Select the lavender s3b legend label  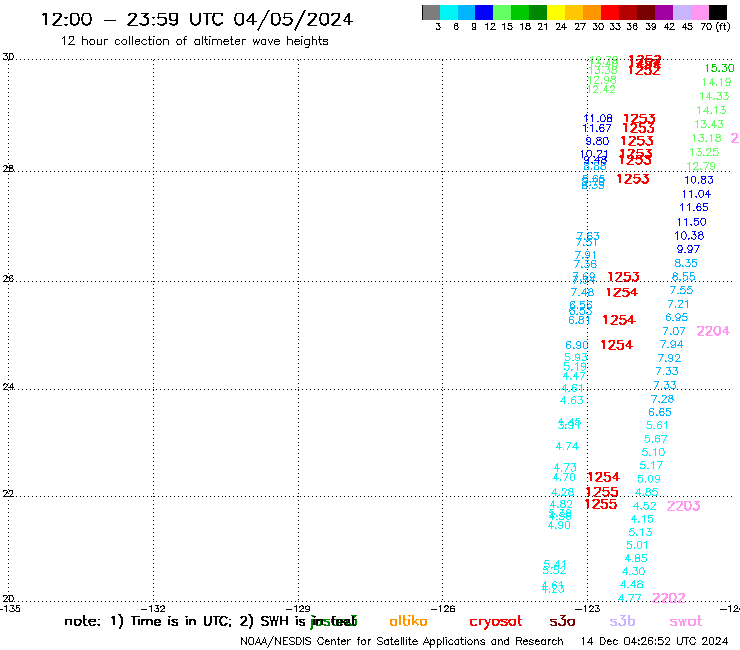(x=622, y=621)
